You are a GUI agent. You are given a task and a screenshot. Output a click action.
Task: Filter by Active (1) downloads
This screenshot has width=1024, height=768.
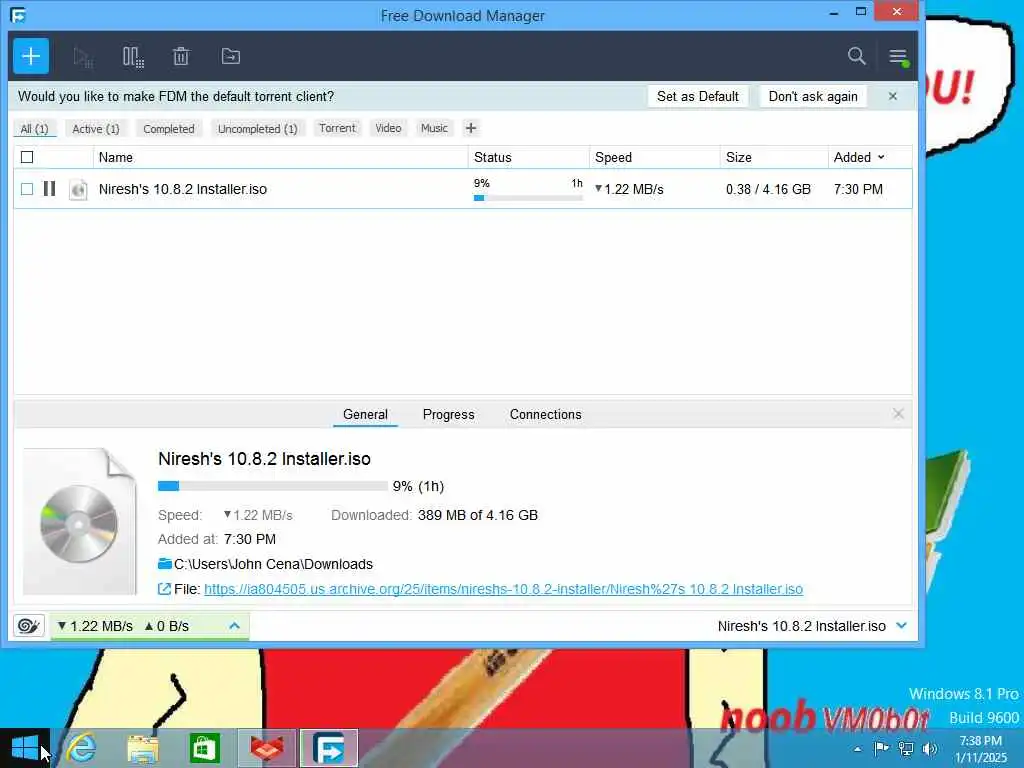[96, 129]
